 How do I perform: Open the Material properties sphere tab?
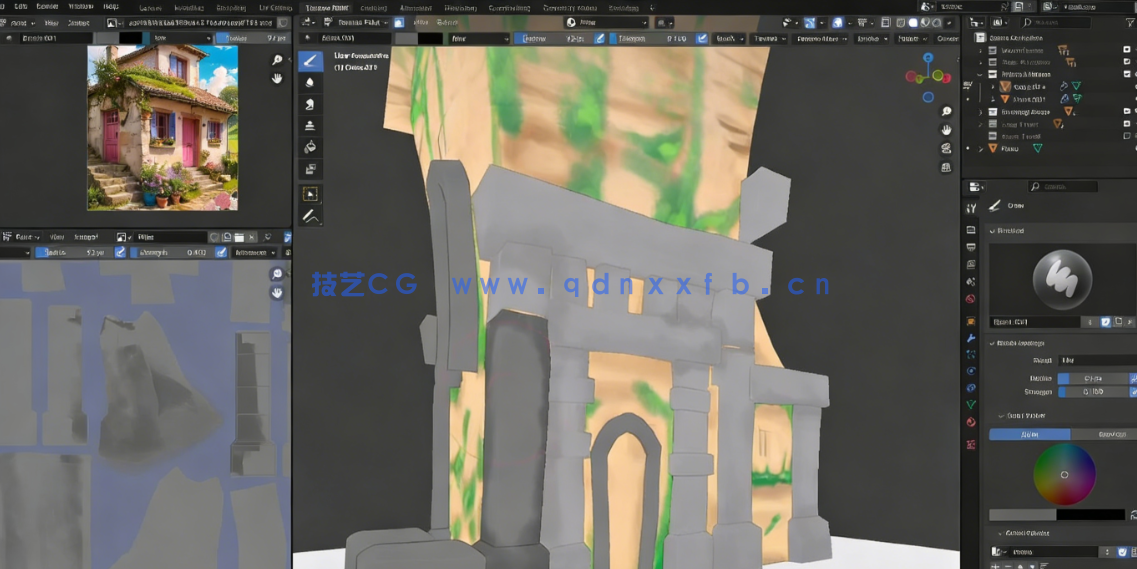tap(971, 423)
